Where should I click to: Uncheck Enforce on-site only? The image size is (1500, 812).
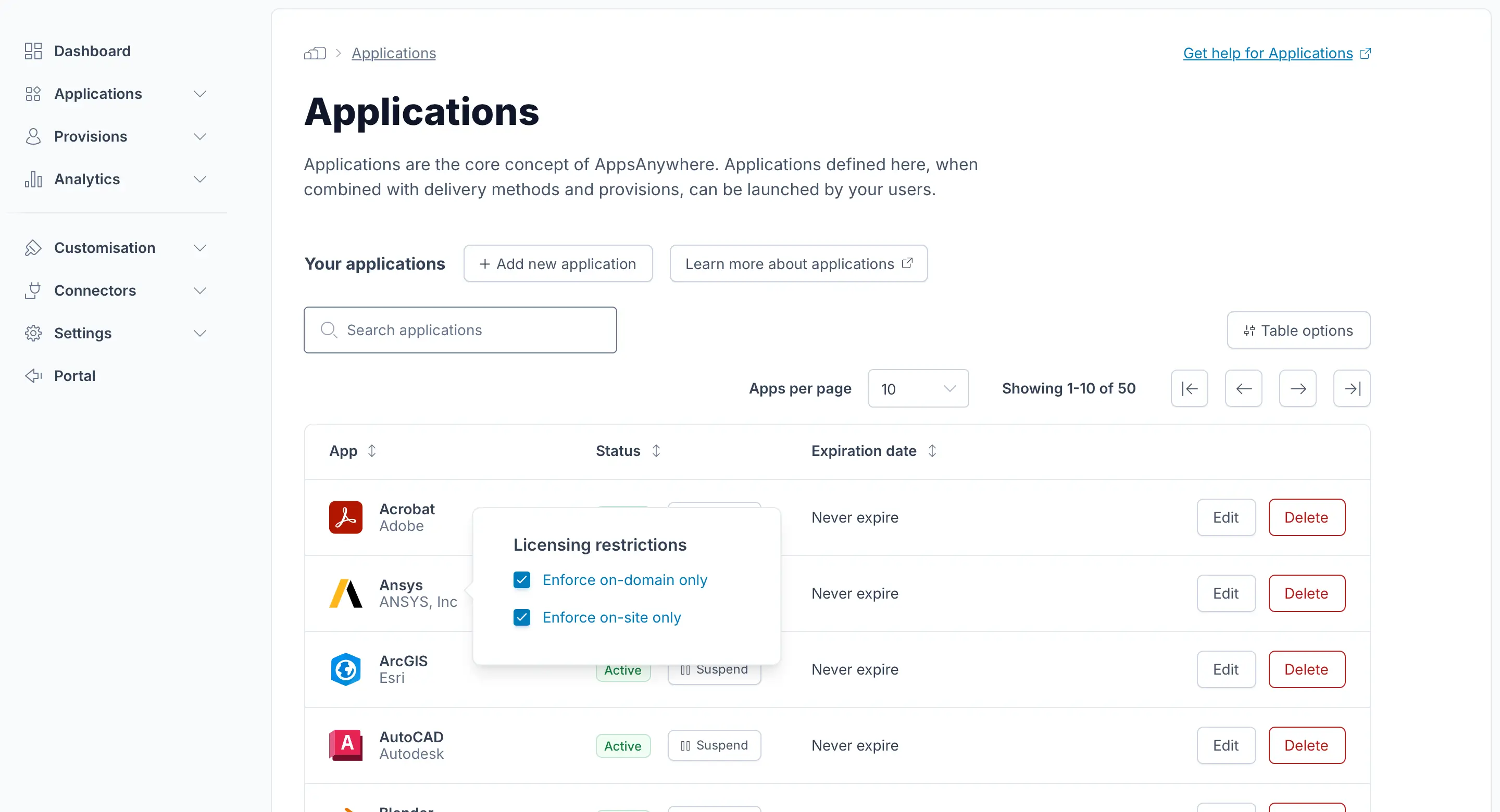[x=522, y=617]
